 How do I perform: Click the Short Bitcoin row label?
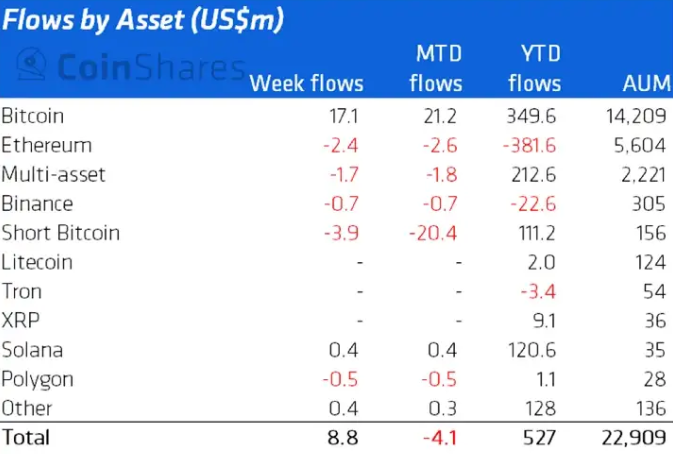pyautogui.click(x=61, y=233)
